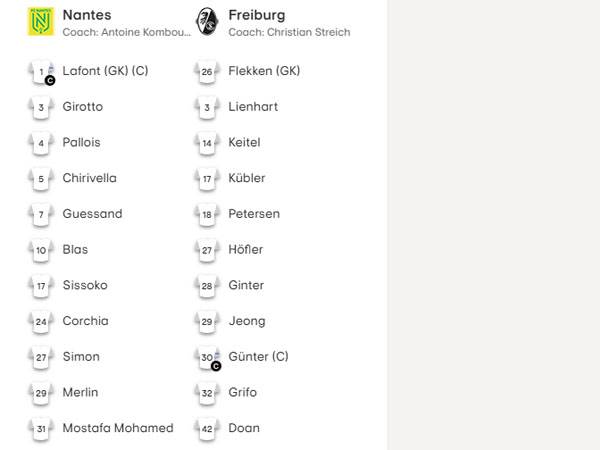Select player Chirivella in Nantes lineup
This screenshot has width=600, height=450.
89,178
